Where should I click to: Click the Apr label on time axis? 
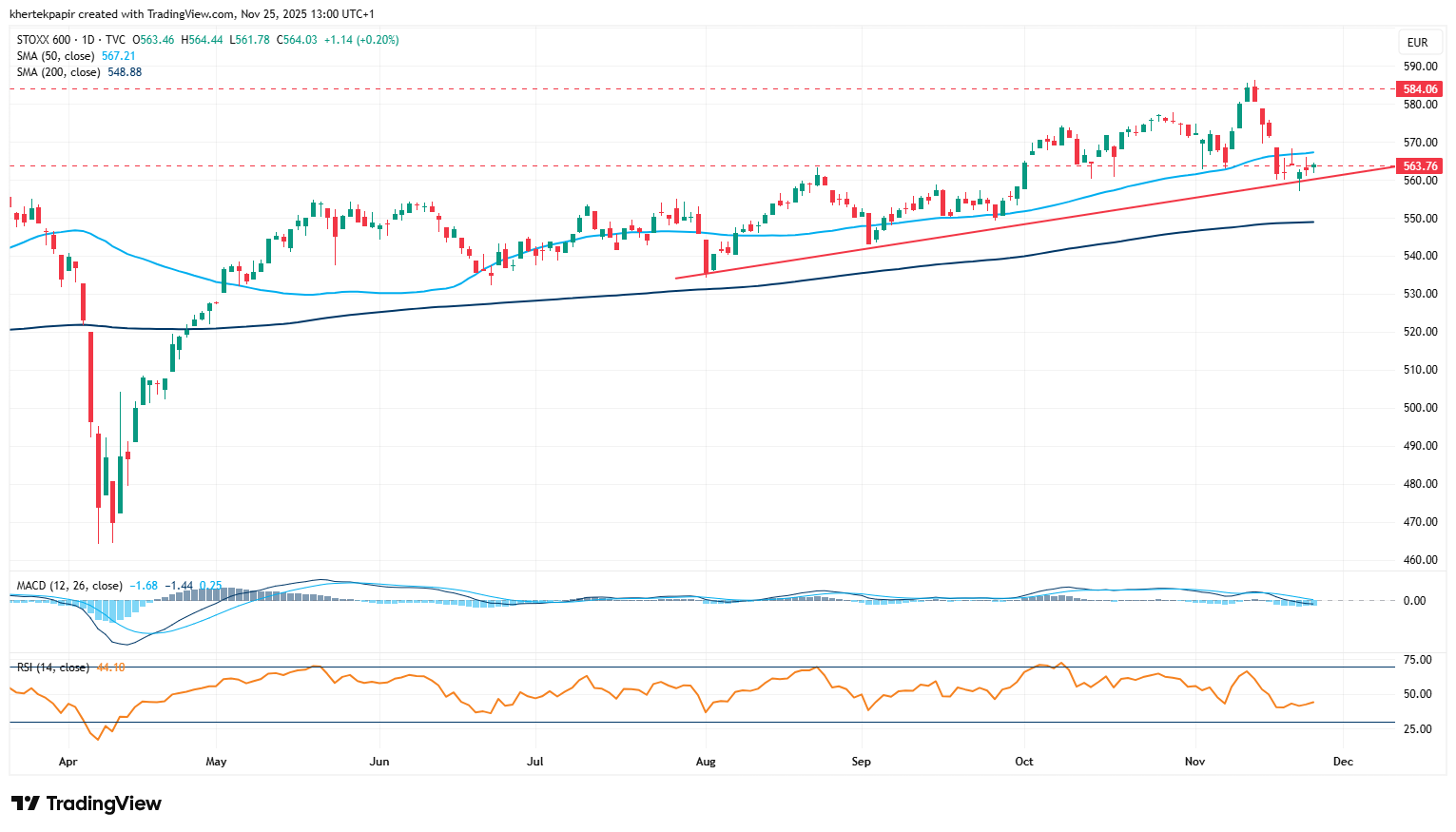(x=68, y=762)
